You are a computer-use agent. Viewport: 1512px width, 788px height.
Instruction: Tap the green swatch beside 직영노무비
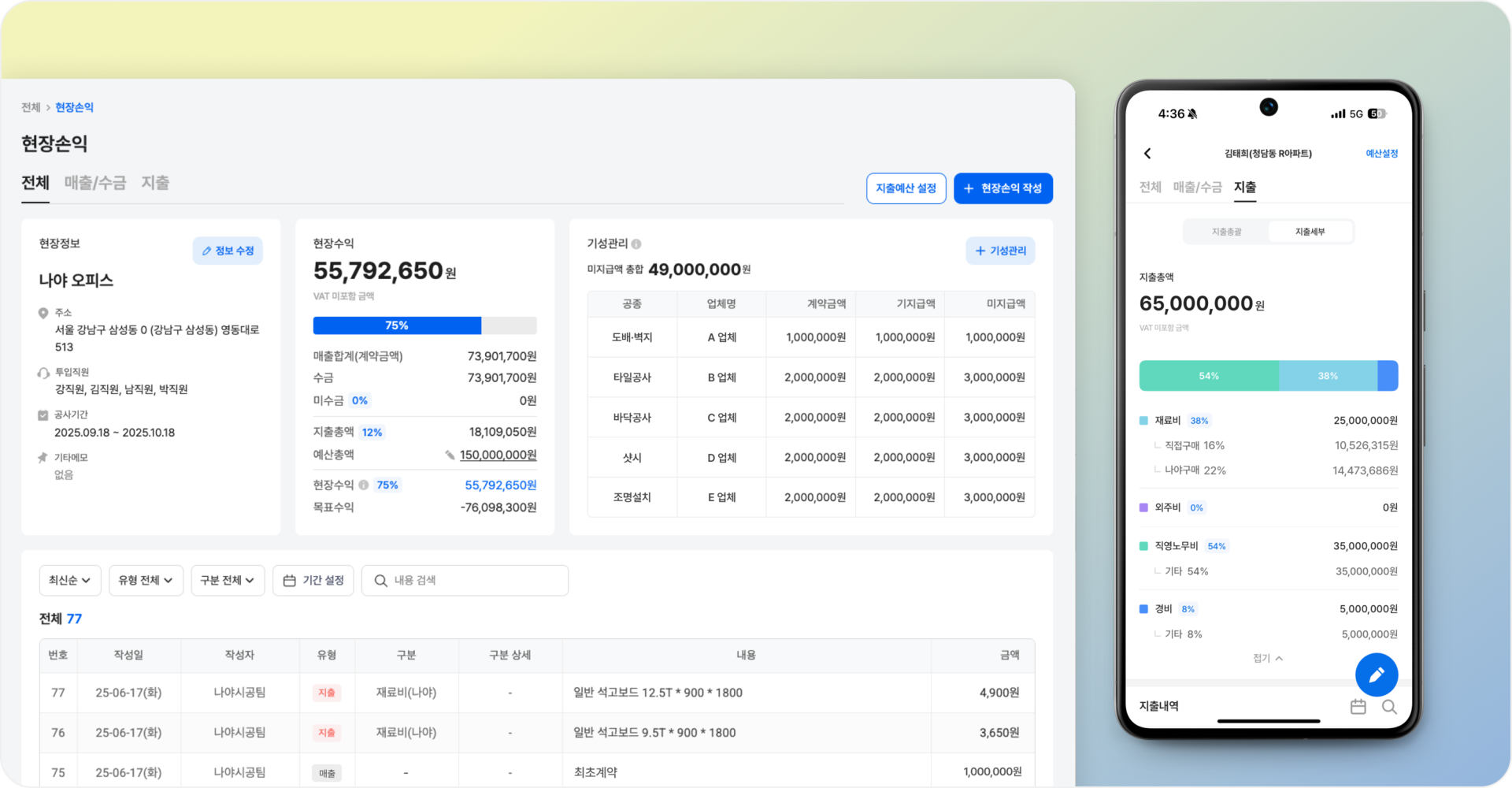point(1143,546)
